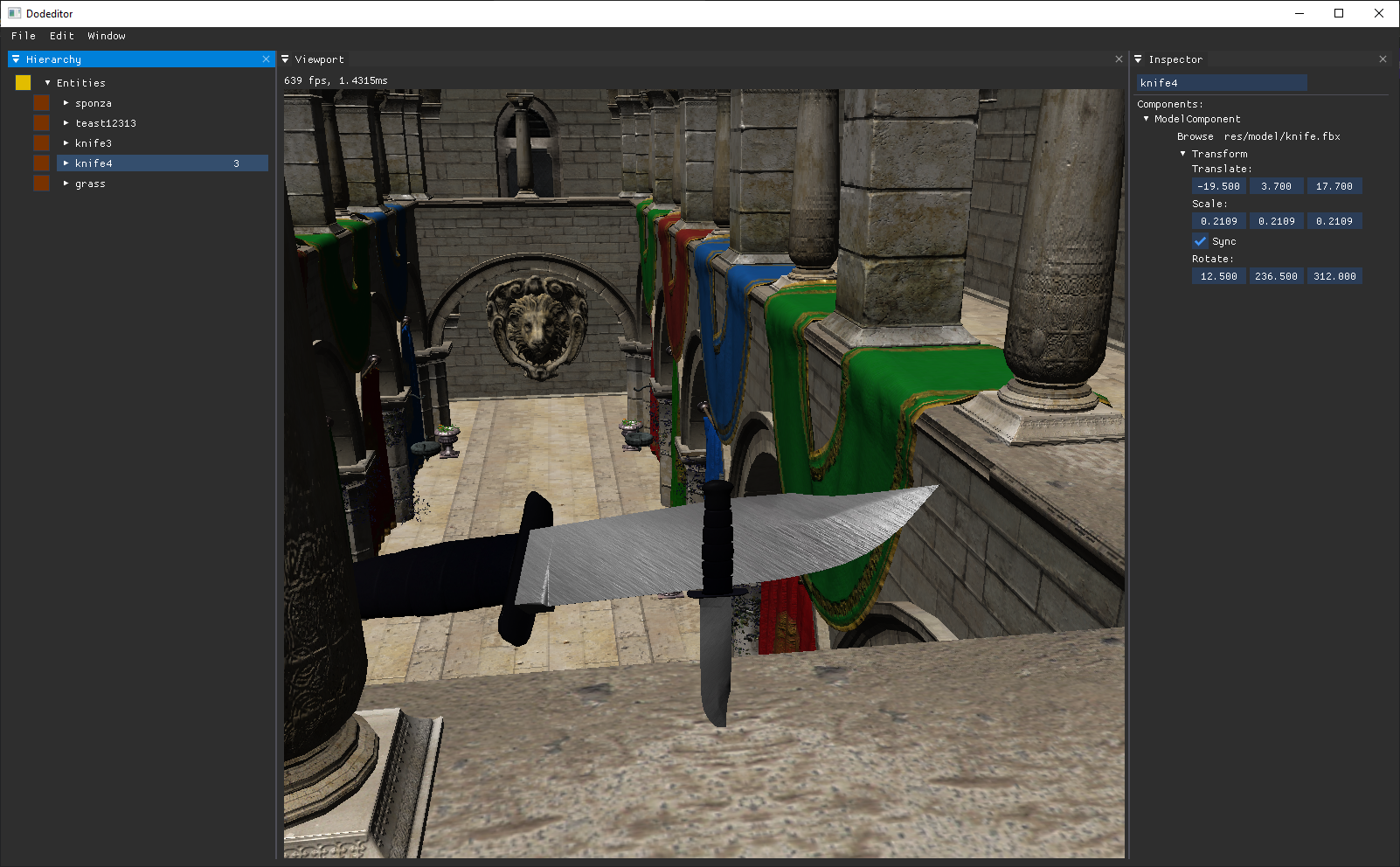Select the grass entity
Screen dimensions: 1400x867
pos(90,184)
